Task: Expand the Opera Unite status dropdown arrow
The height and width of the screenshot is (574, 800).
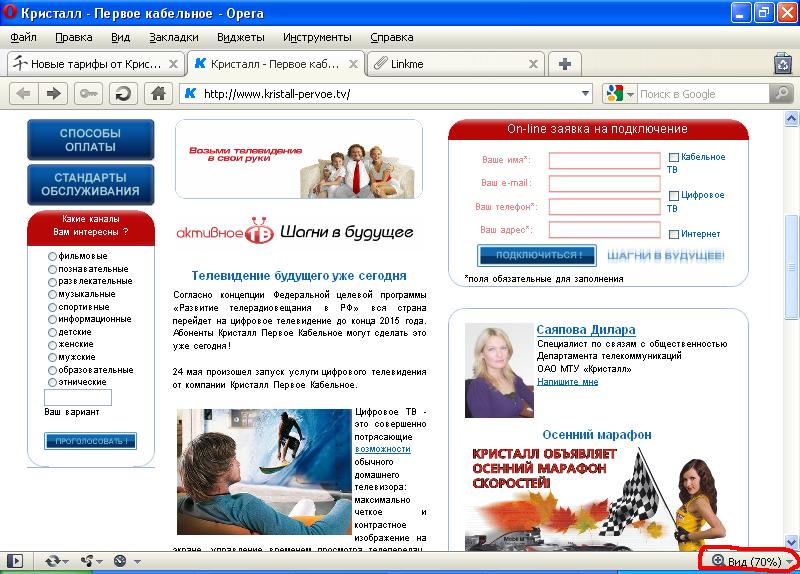Action: click(x=99, y=562)
